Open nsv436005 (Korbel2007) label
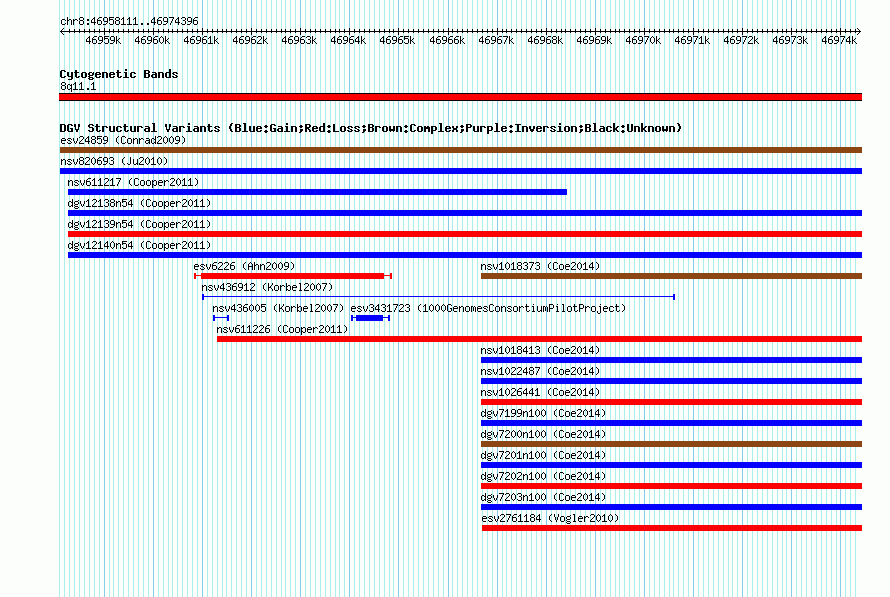 point(278,308)
